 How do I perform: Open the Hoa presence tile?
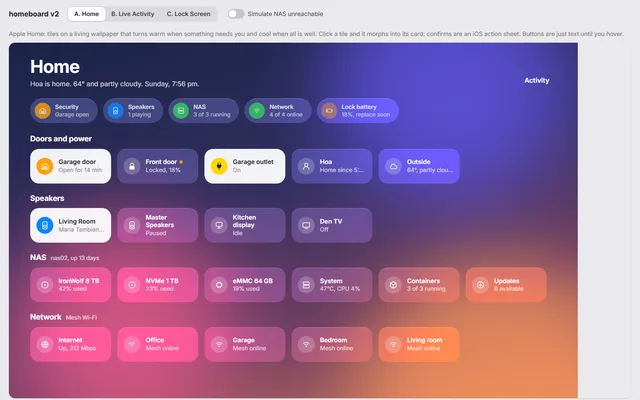click(332, 166)
